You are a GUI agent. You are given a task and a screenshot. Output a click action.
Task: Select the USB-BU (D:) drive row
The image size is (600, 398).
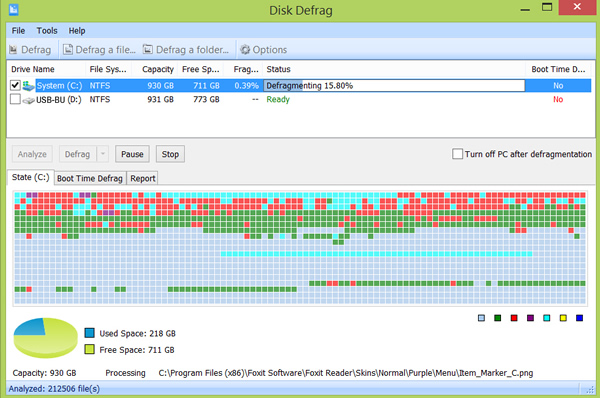pos(300,100)
